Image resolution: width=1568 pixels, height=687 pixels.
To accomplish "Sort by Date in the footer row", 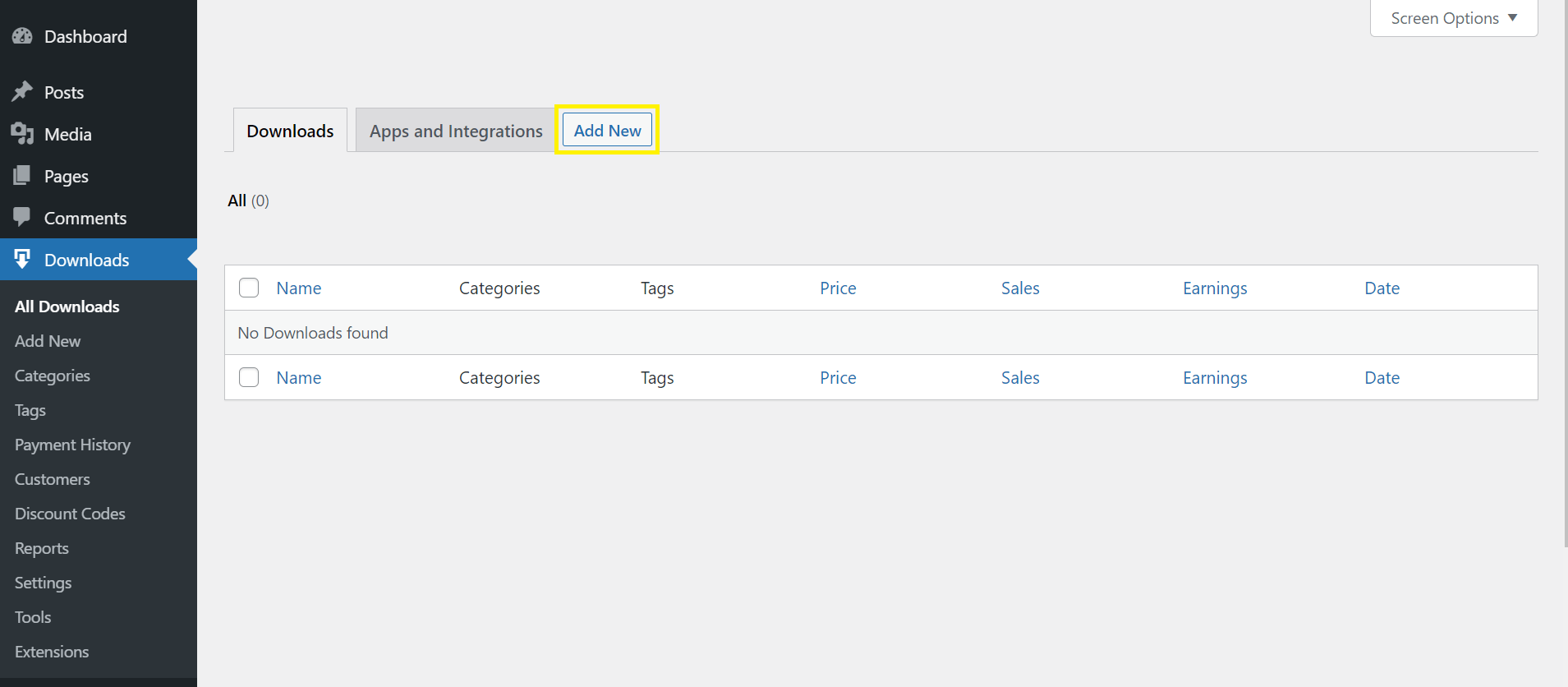I will pyautogui.click(x=1382, y=378).
